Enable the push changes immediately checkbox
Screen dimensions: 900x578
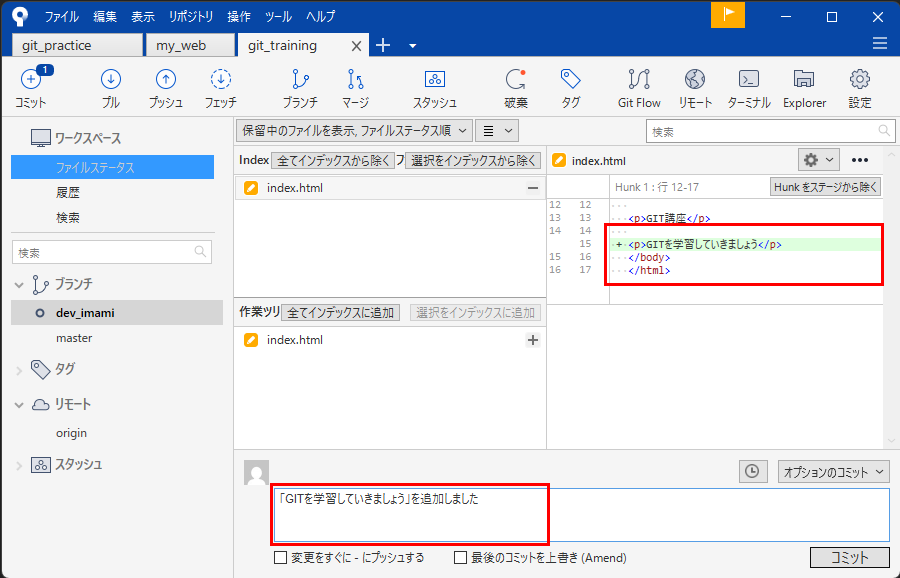coord(281,558)
